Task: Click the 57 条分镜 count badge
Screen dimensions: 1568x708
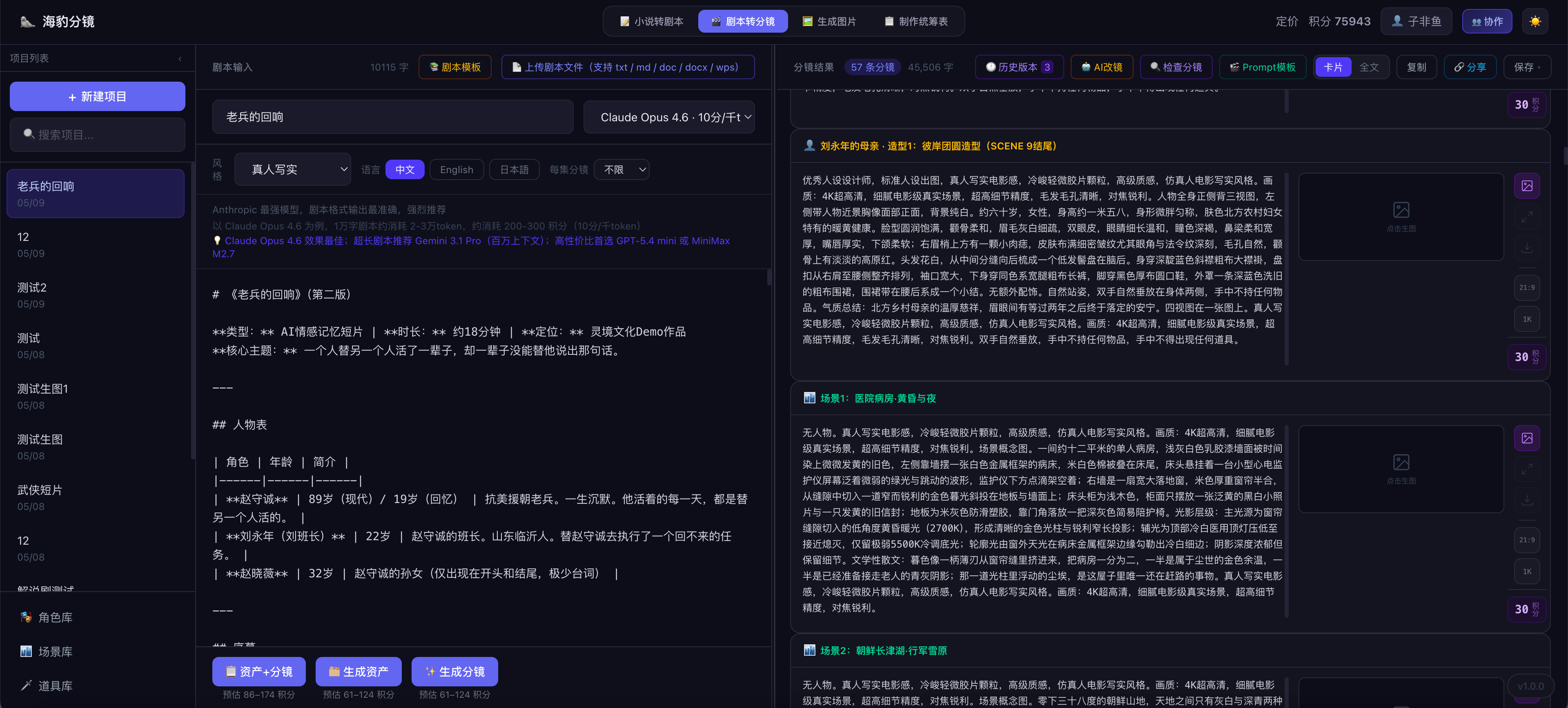Action: coord(872,67)
